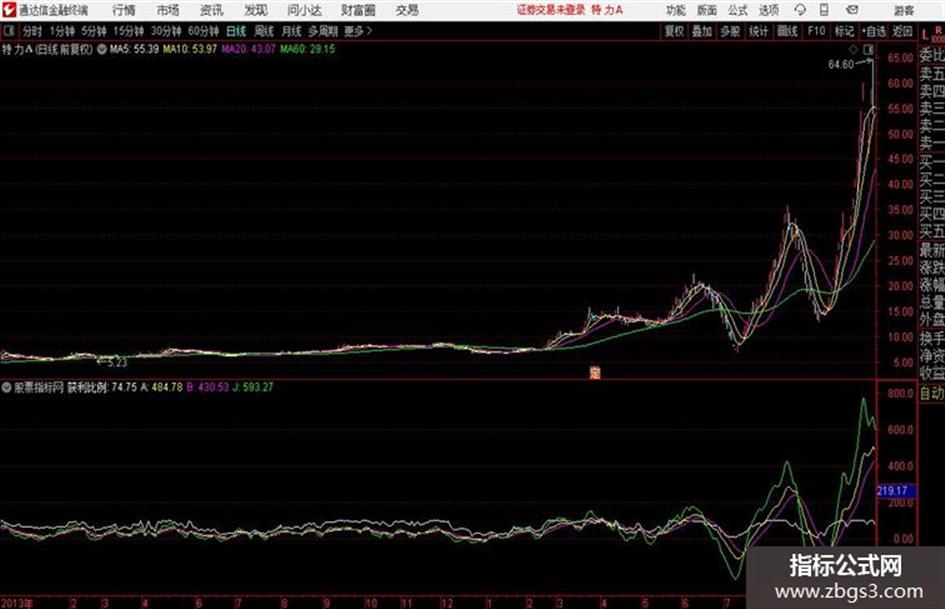Add stock via the 自选 button
This screenshot has width=945, height=609.
click(x=874, y=31)
